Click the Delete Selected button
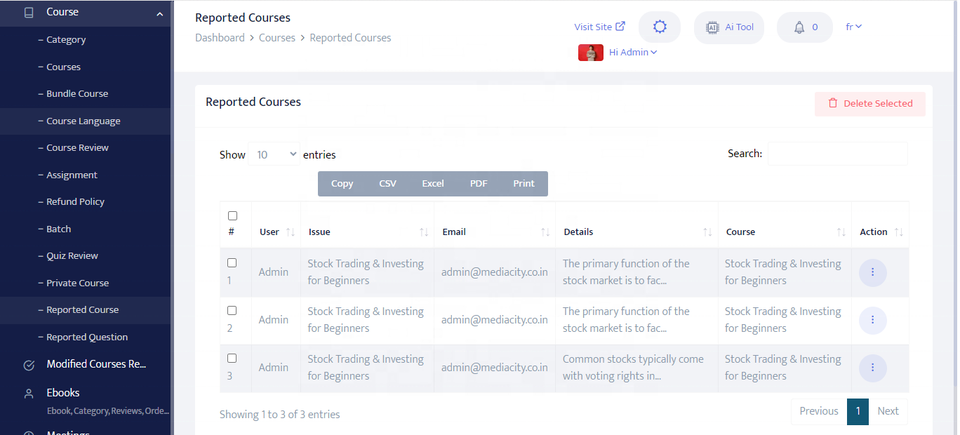The image size is (960, 435). pyautogui.click(x=870, y=104)
